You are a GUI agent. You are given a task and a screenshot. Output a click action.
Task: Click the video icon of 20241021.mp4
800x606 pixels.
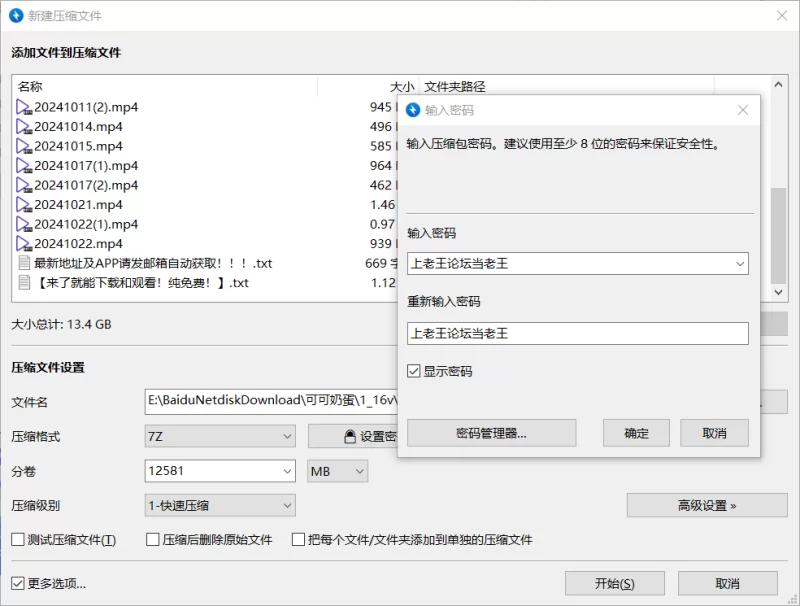[24, 205]
